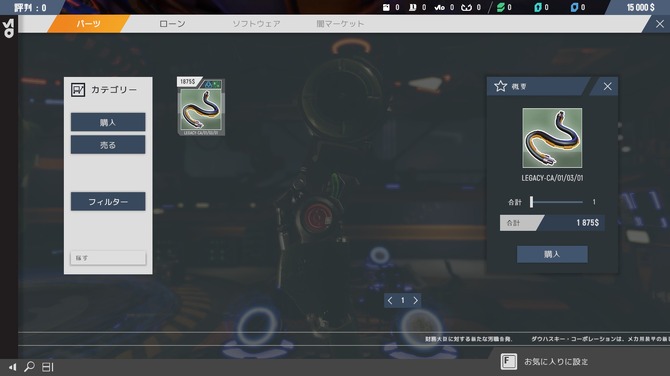Click the category icon beside カテゴリー
The height and width of the screenshot is (376, 670).
[x=78, y=90]
